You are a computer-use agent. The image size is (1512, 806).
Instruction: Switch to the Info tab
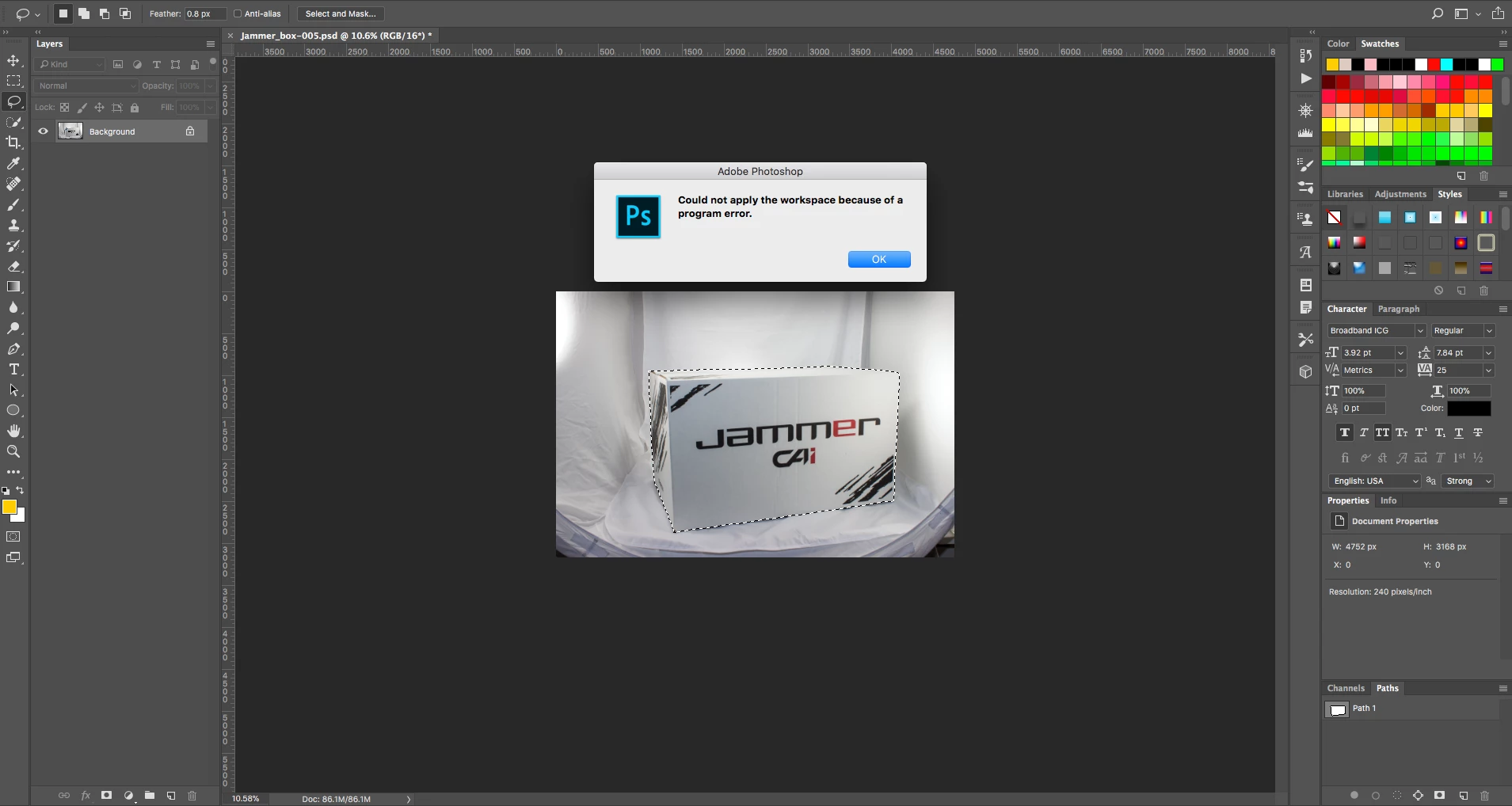click(x=1388, y=500)
